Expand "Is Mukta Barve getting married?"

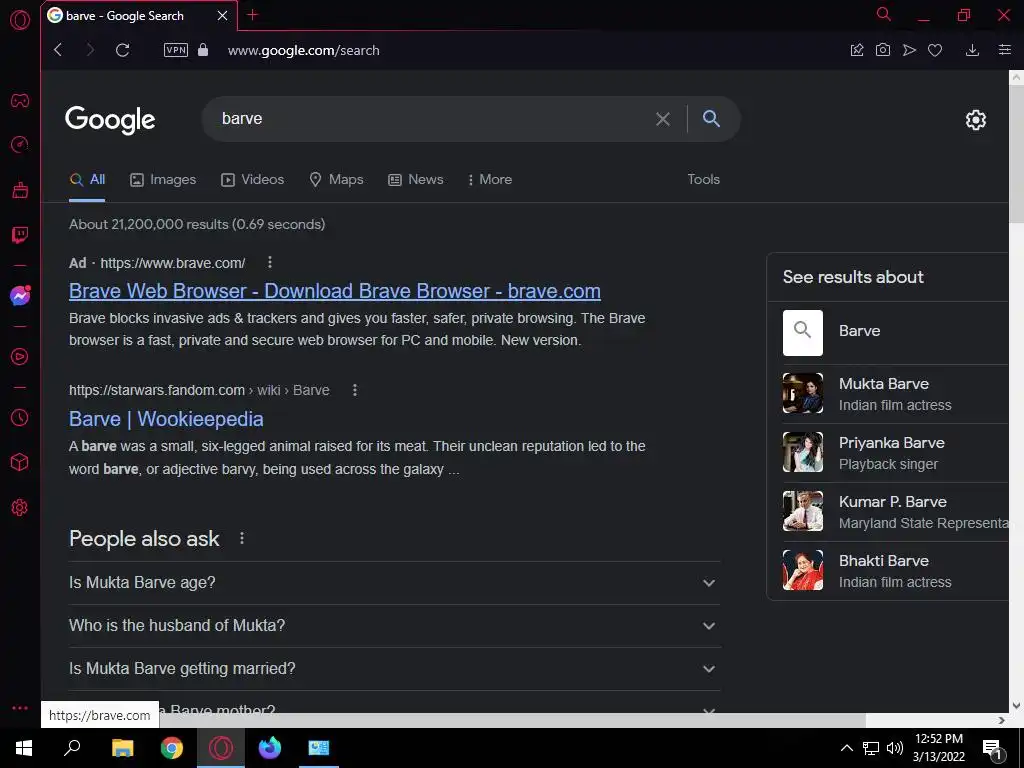[394, 669]
